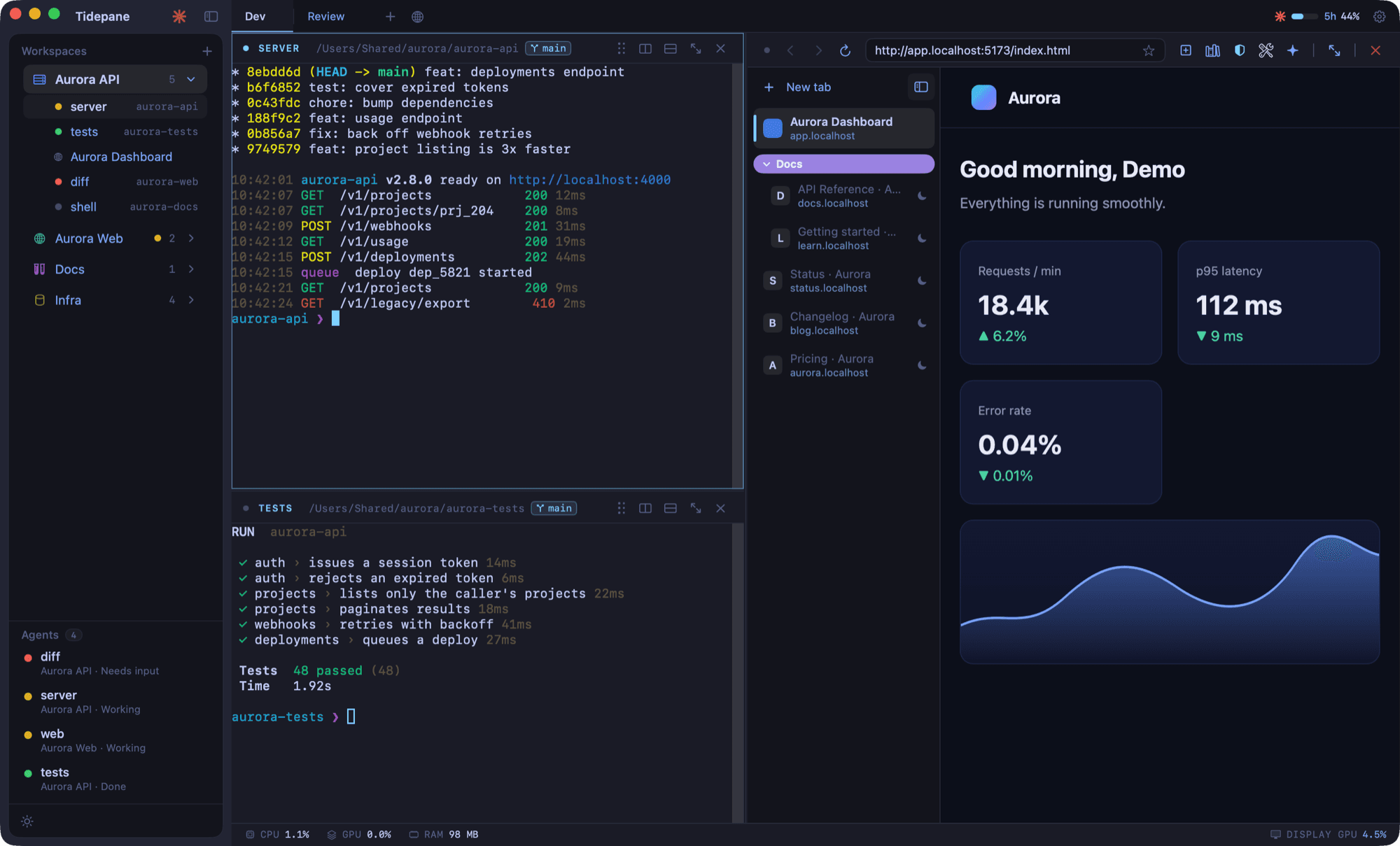
Task: Click the Aurora logo in the dashboard
Action: point(983,97)
